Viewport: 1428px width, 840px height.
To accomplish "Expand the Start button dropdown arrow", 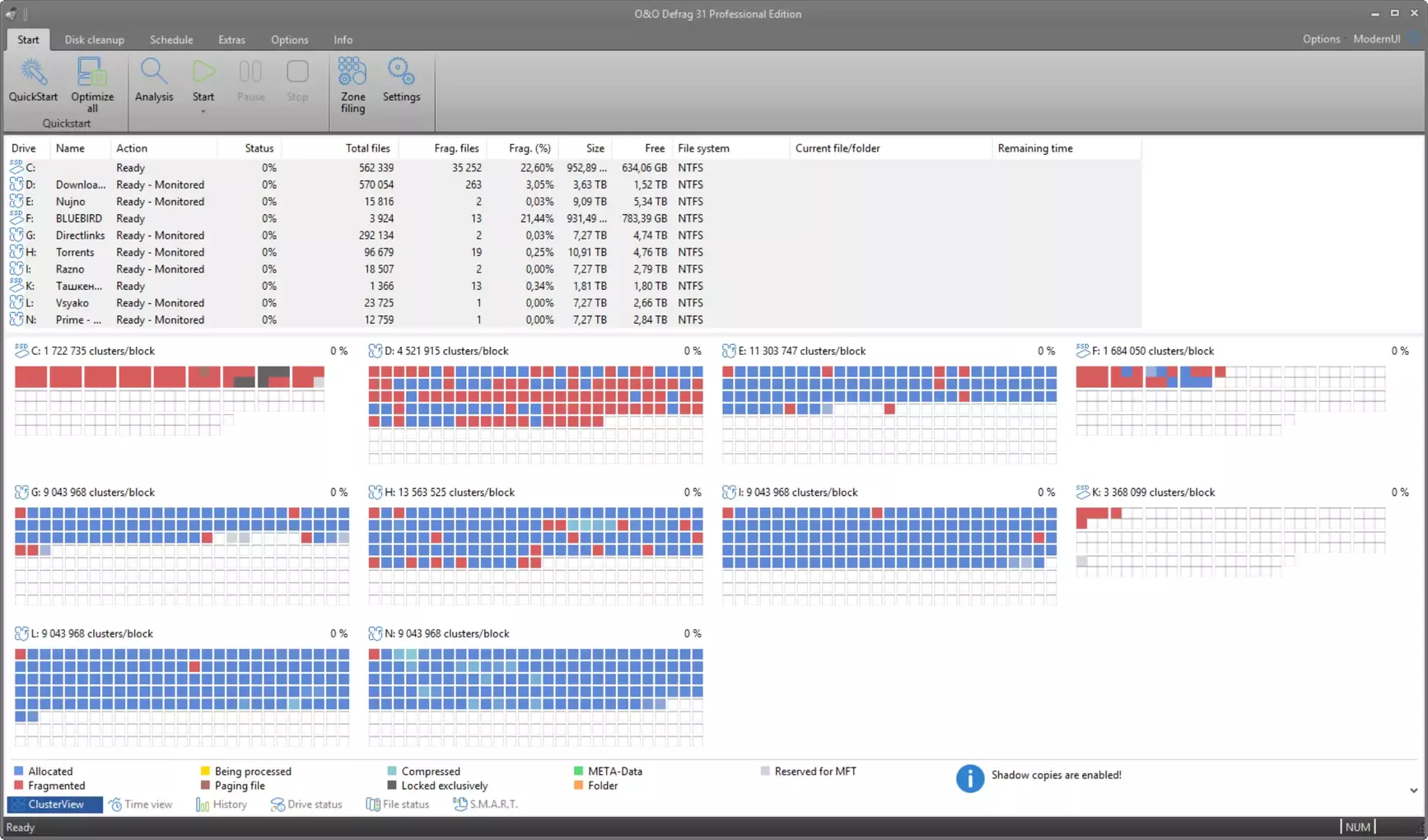I will [203, 111].
